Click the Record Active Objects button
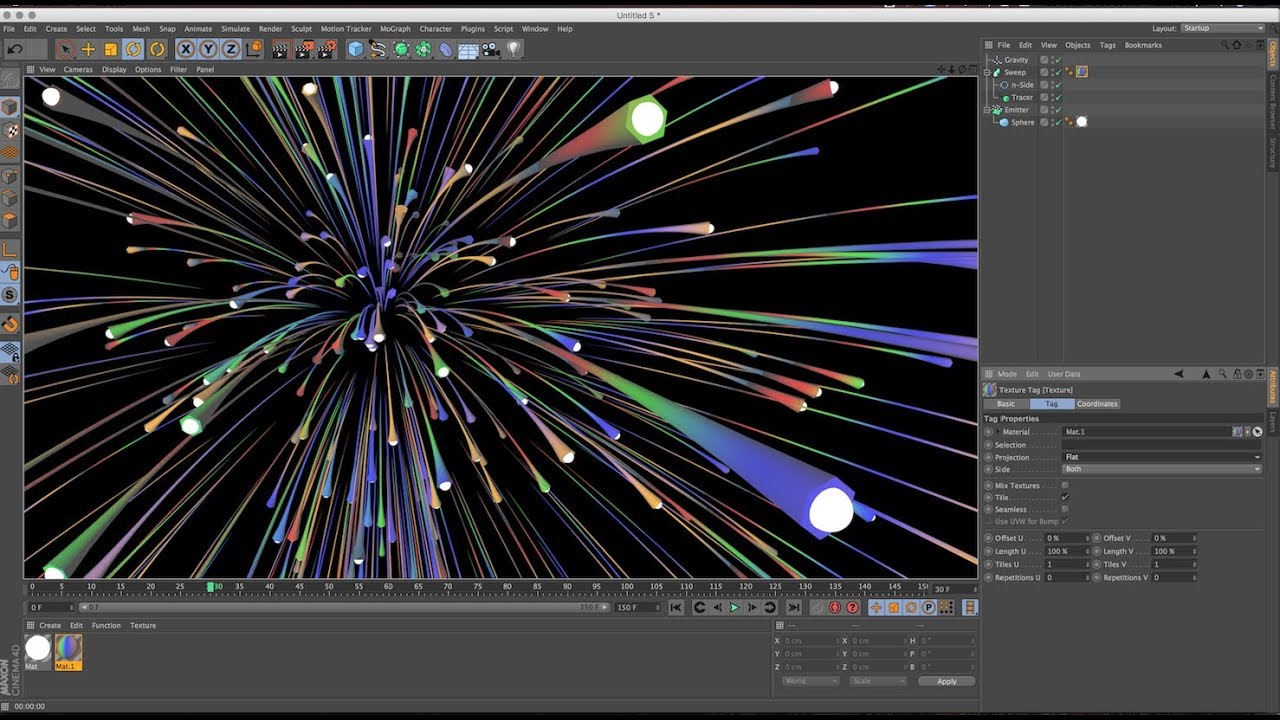Image resolution: width=1280 pixels, height=720 pixels. [x=817, y=607]
